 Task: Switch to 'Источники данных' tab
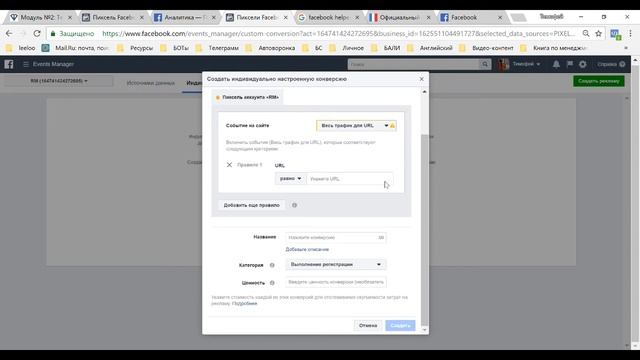[x=151, y=83]
